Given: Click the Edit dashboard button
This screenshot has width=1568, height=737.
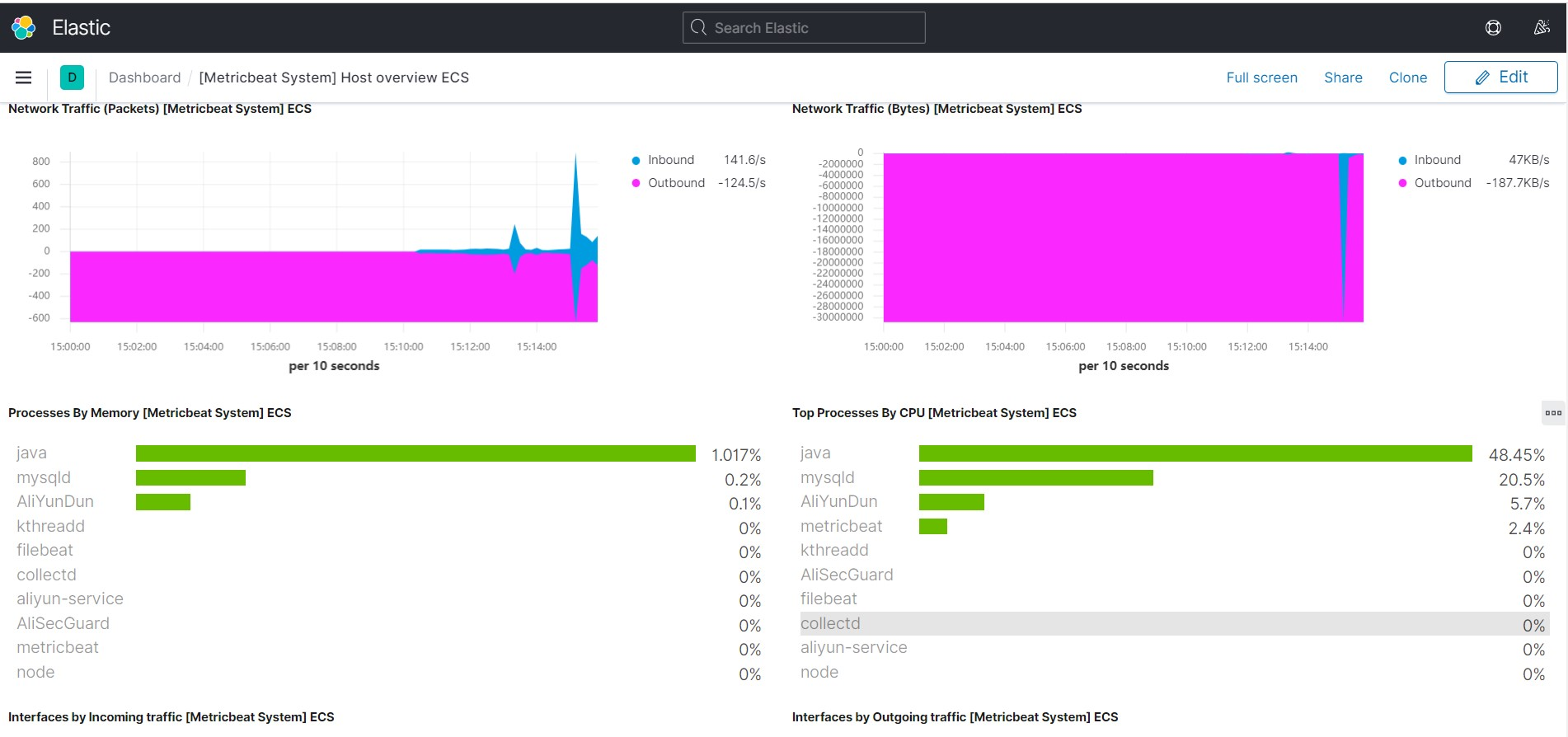Looking at the screenshot, I should [x=1500, y=77].
